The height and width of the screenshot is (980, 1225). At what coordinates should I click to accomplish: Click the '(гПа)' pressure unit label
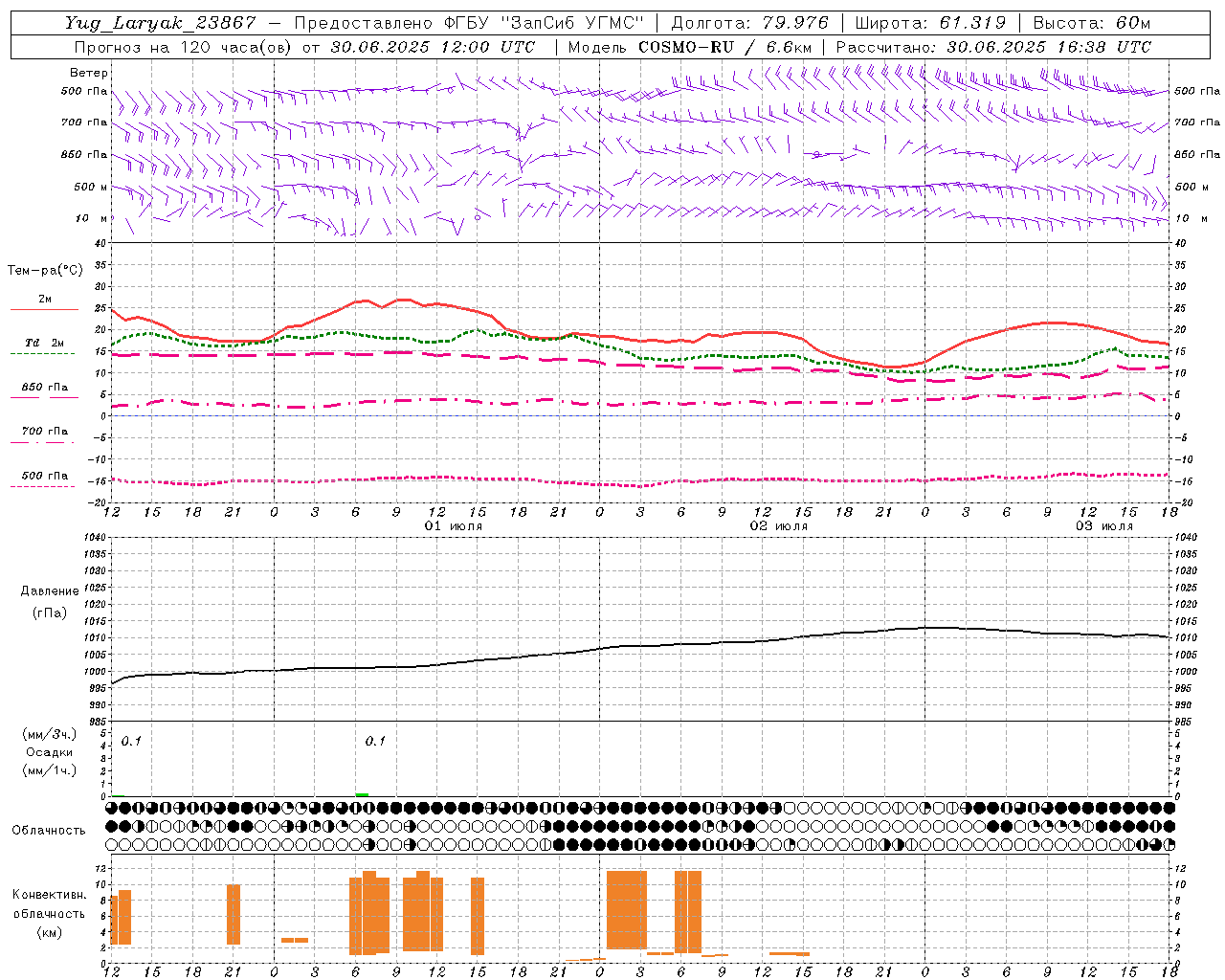click(50, 613)
